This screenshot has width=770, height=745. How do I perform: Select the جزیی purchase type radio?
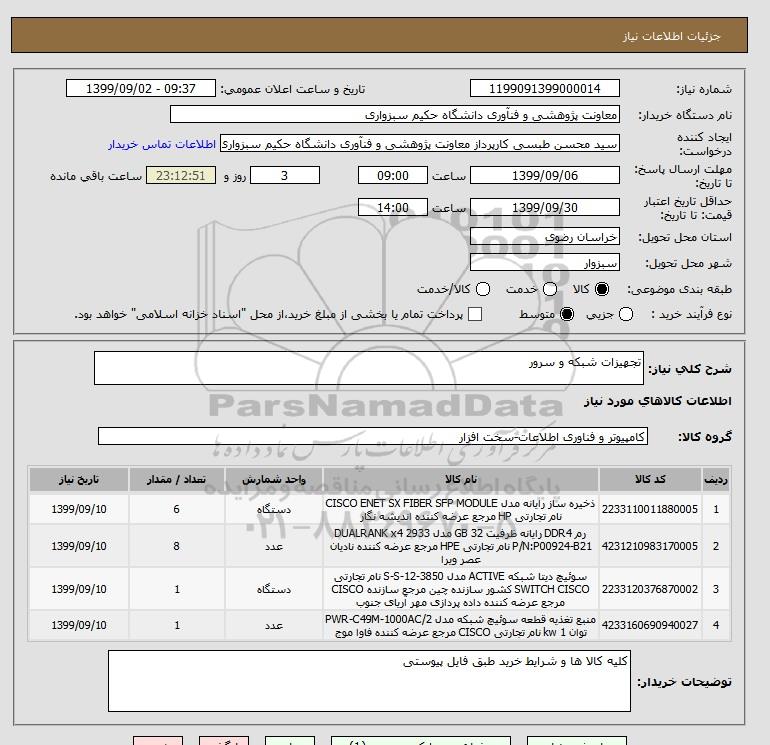[x=626, y=314]
